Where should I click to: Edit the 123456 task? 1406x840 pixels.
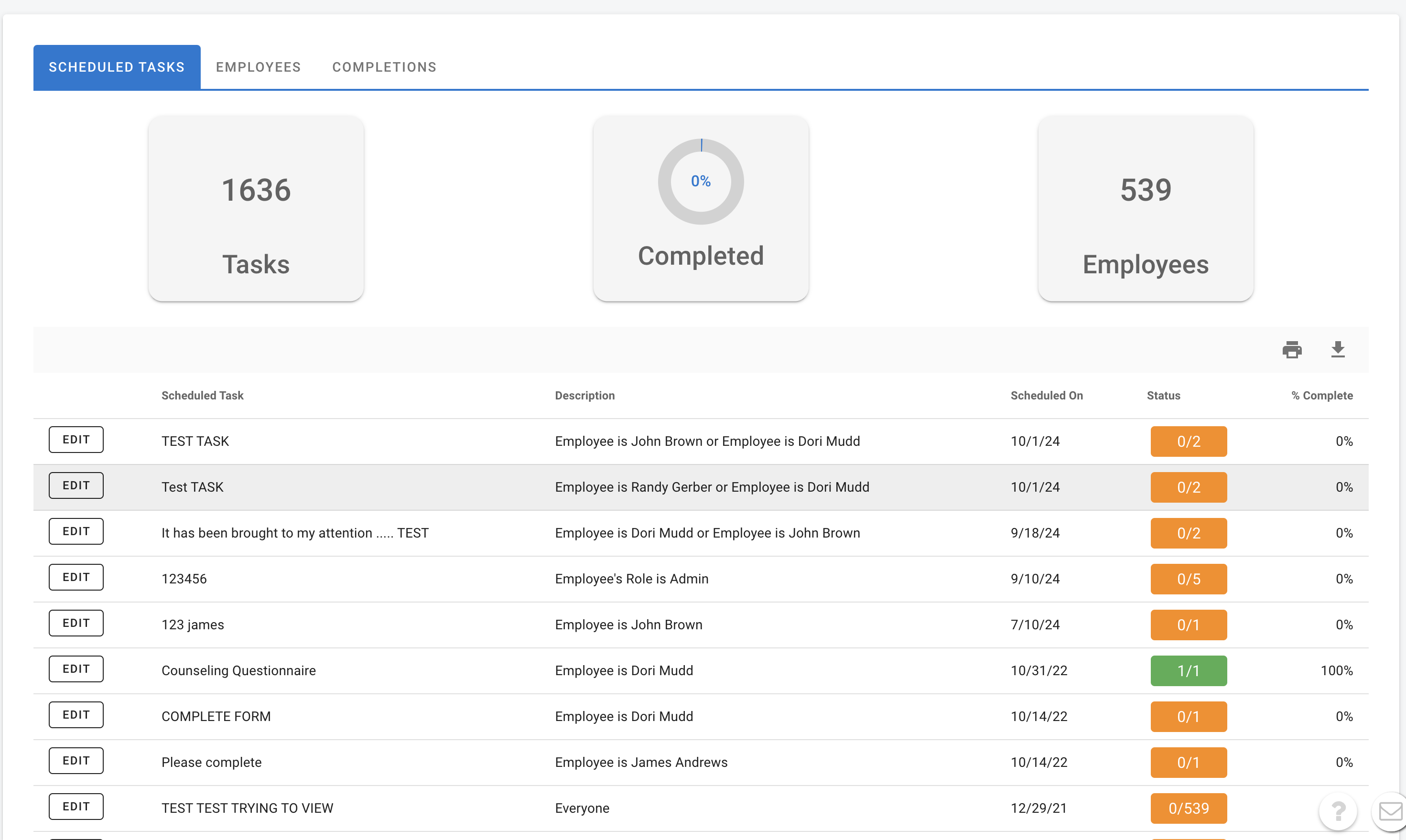click(76, 577)
